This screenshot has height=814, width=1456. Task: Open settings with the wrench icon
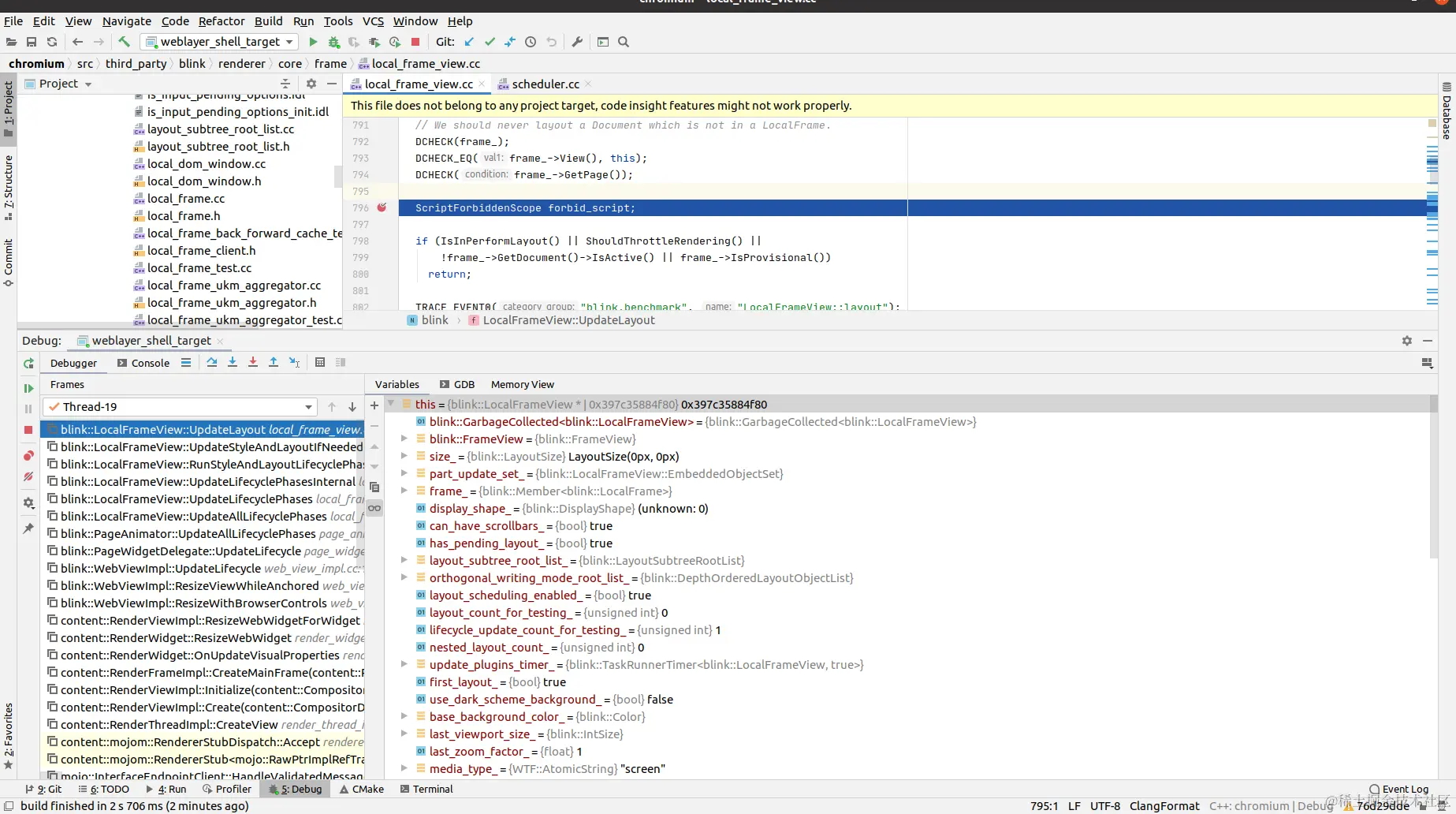577,42
